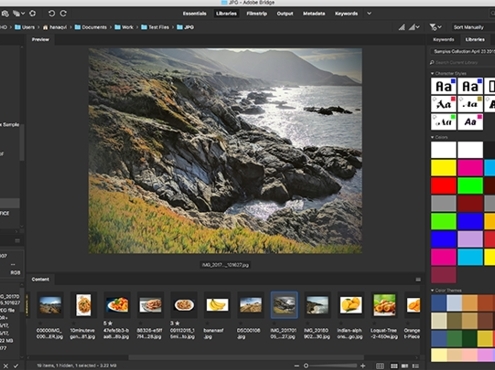Switch to view content as details
Screen dimensions: 495x370
point(405,366)
